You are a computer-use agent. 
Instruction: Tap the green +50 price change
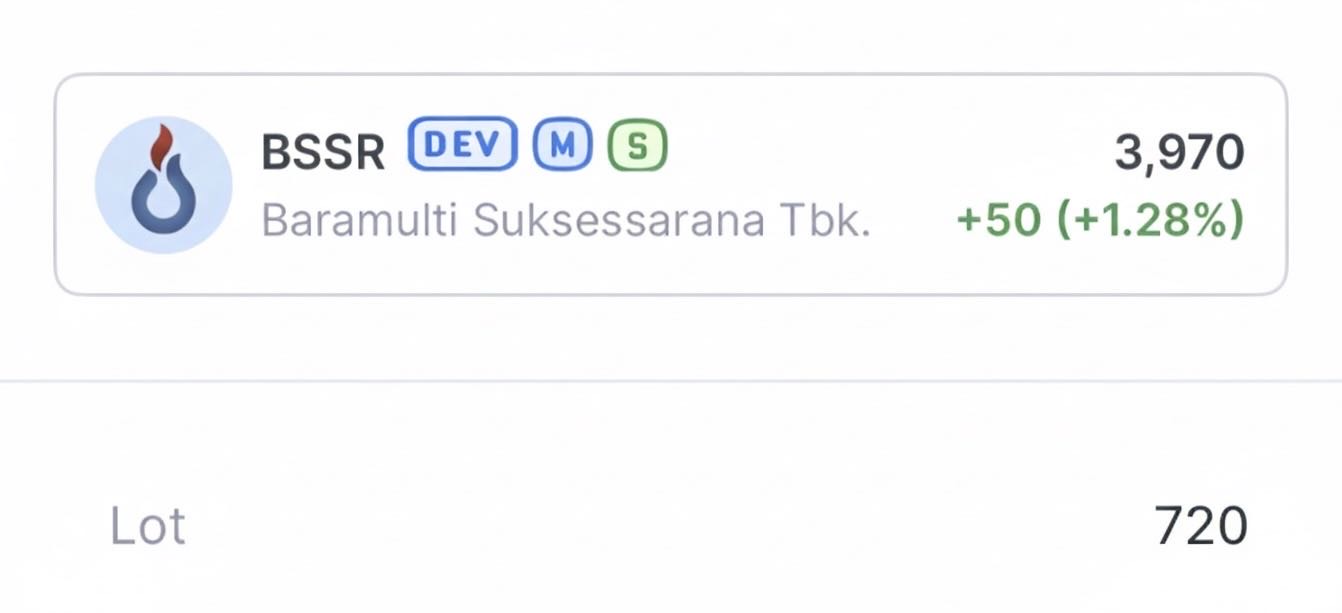(998, 220)
